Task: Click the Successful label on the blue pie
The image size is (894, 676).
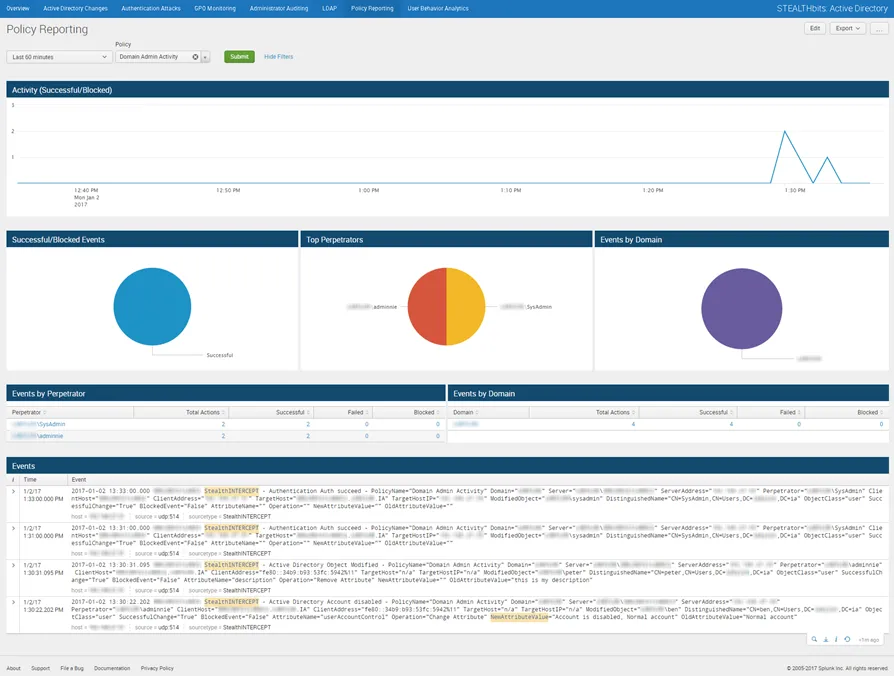Action: [x=220, y=355]
